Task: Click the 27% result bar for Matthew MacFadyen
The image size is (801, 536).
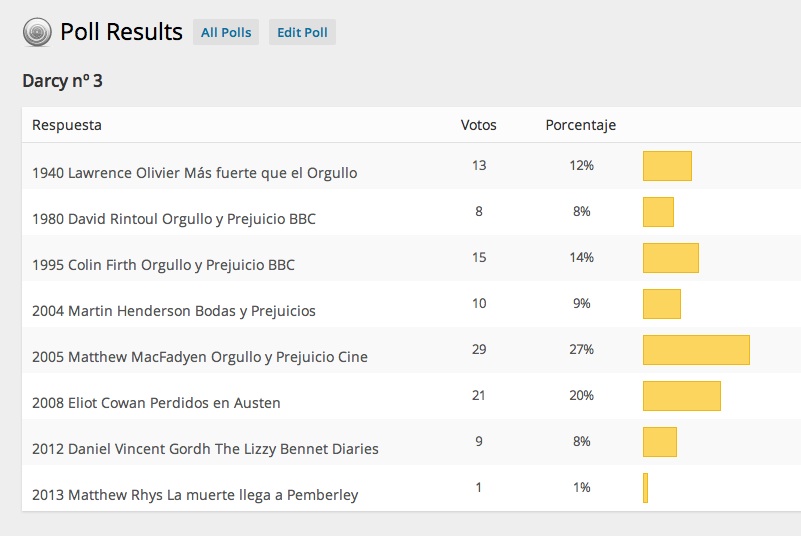Action: (x=696, y=350)
